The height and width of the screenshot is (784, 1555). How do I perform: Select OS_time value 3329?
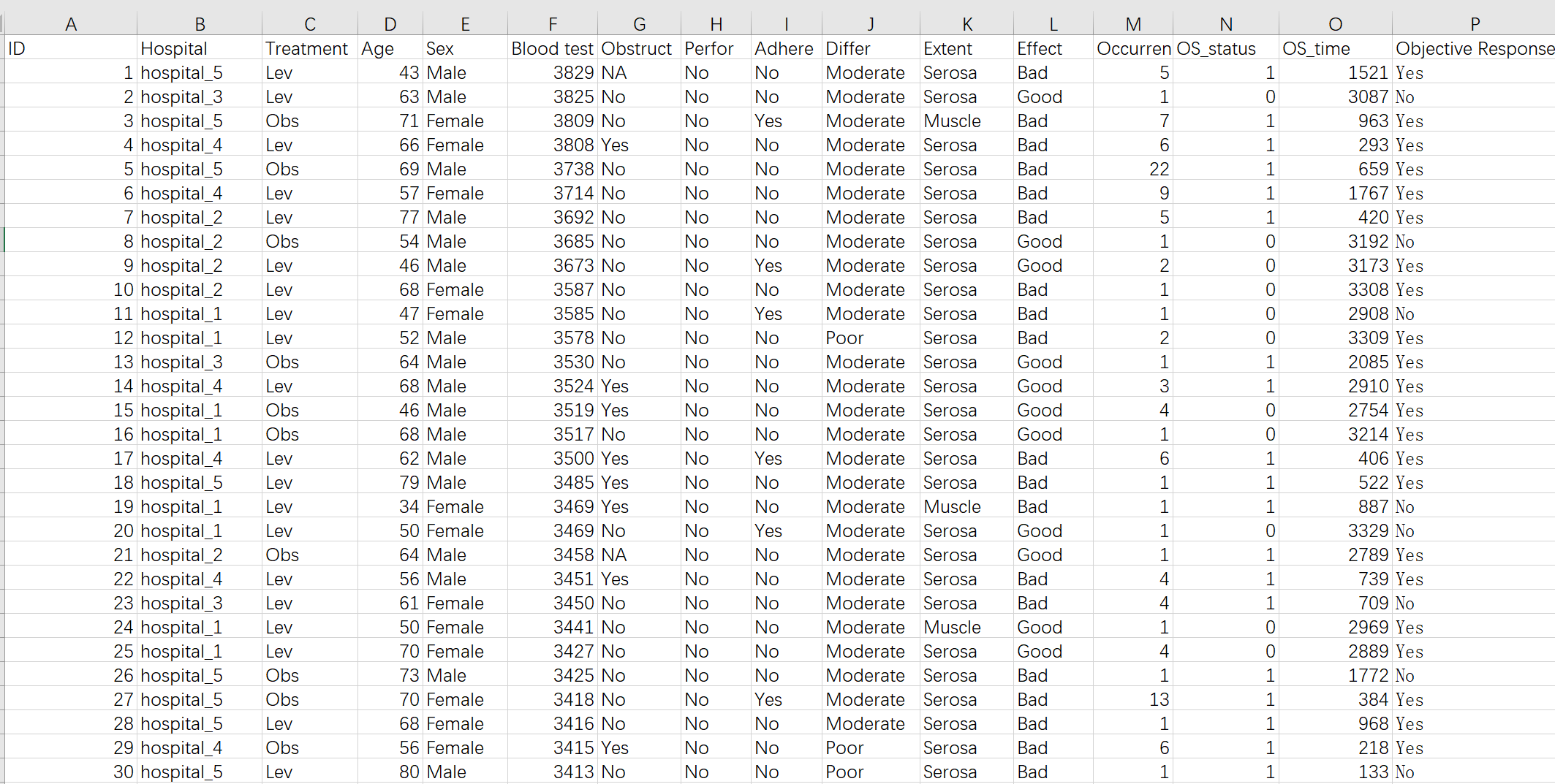tap(1336, 530)
